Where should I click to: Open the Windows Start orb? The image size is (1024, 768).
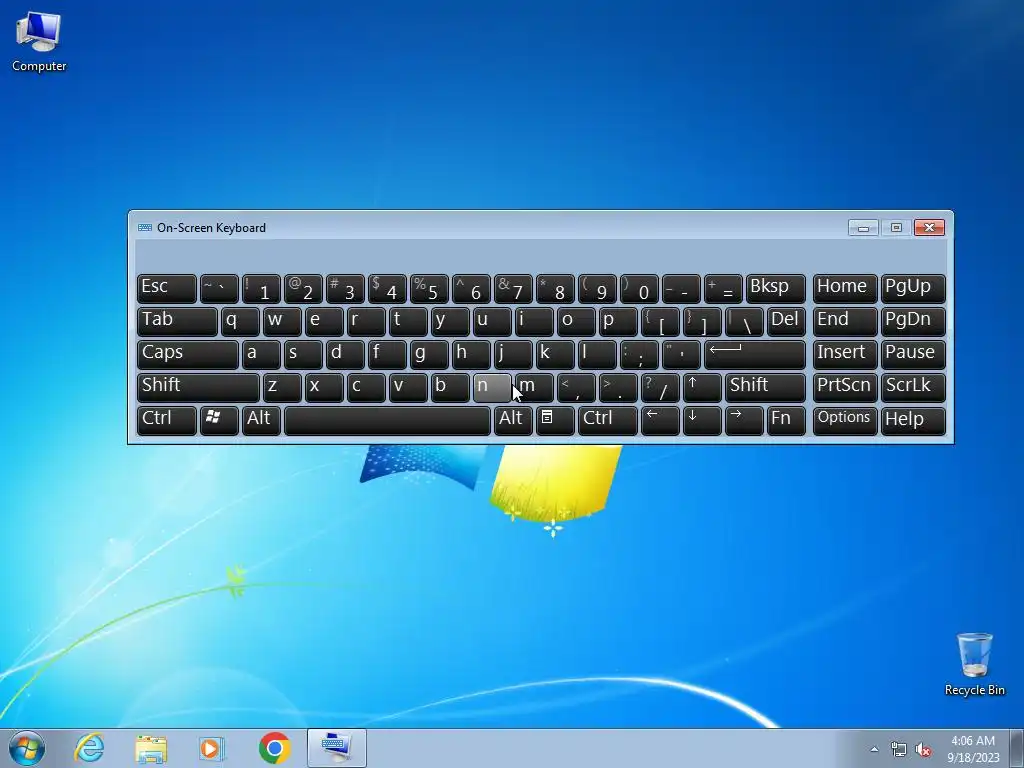coord(27,748)
